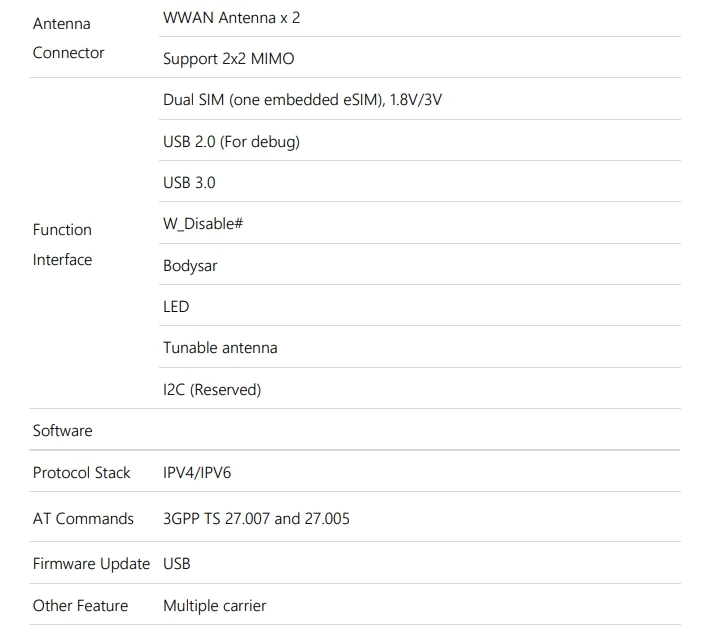Click the Dual SIM embedded eSIM row
This screenshot has width=720, height=638.
[302, 100]
